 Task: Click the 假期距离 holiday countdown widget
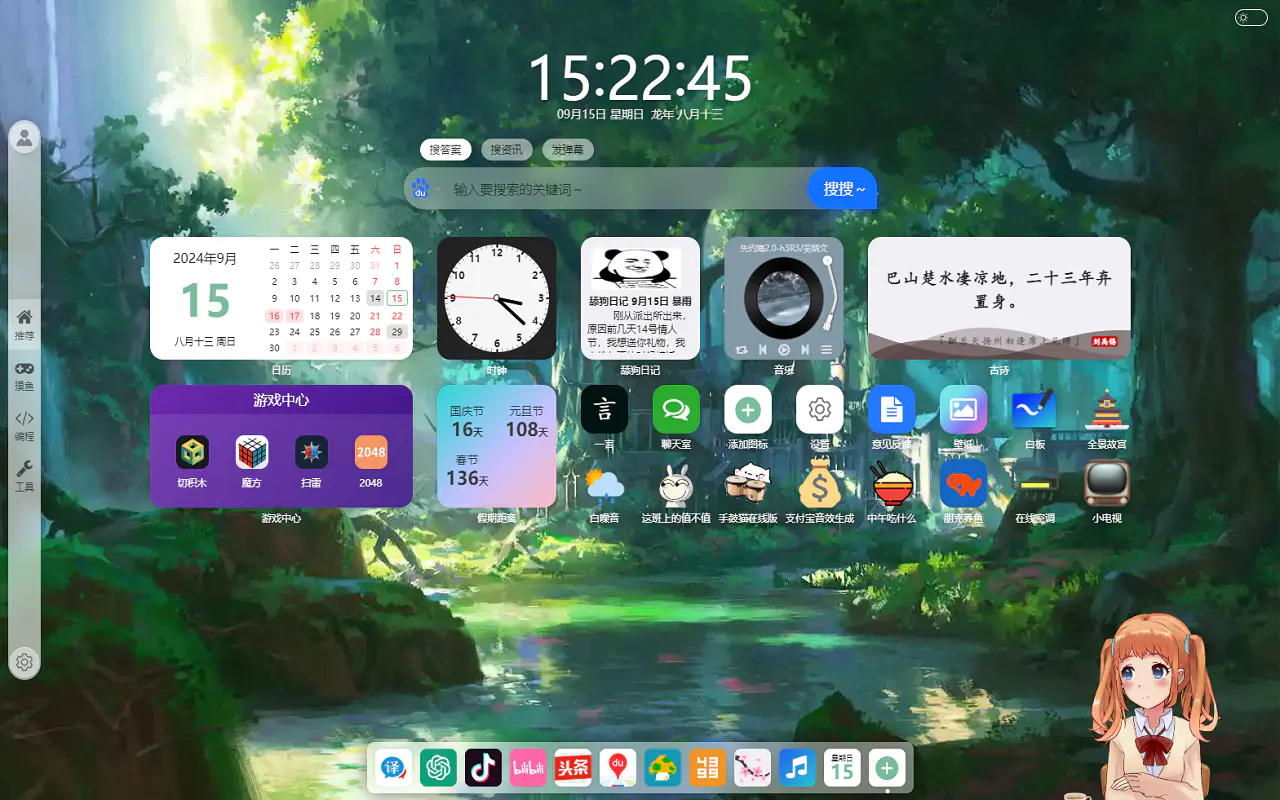[497, 446]
